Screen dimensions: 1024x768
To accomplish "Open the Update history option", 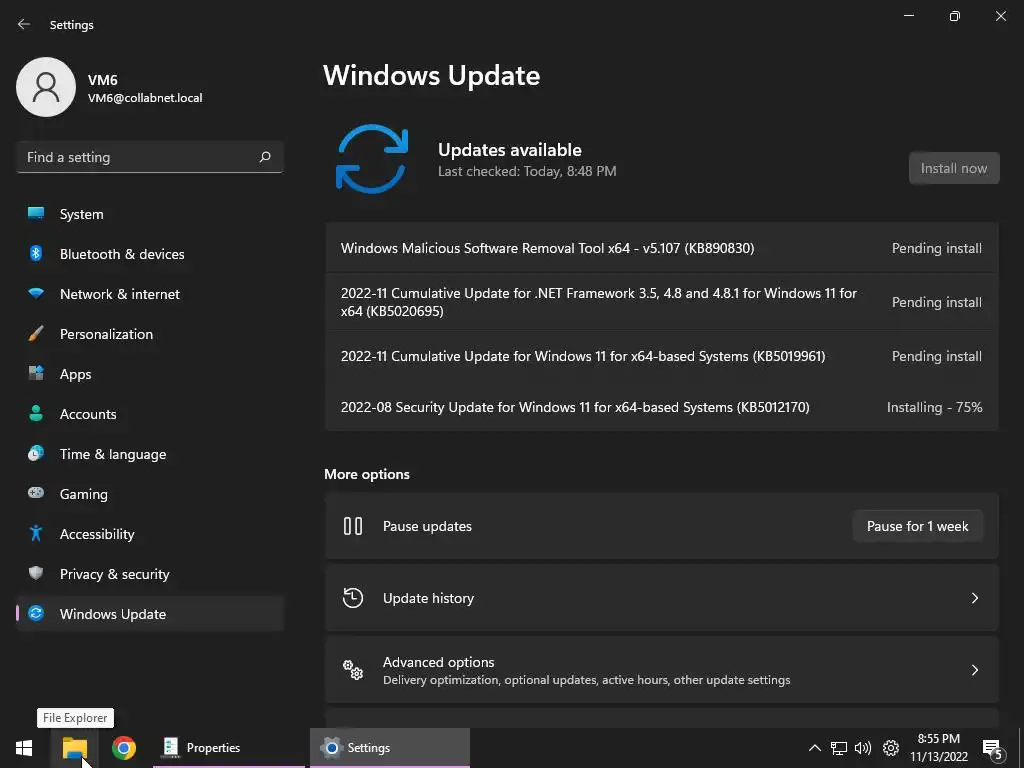I will (662, 598).
